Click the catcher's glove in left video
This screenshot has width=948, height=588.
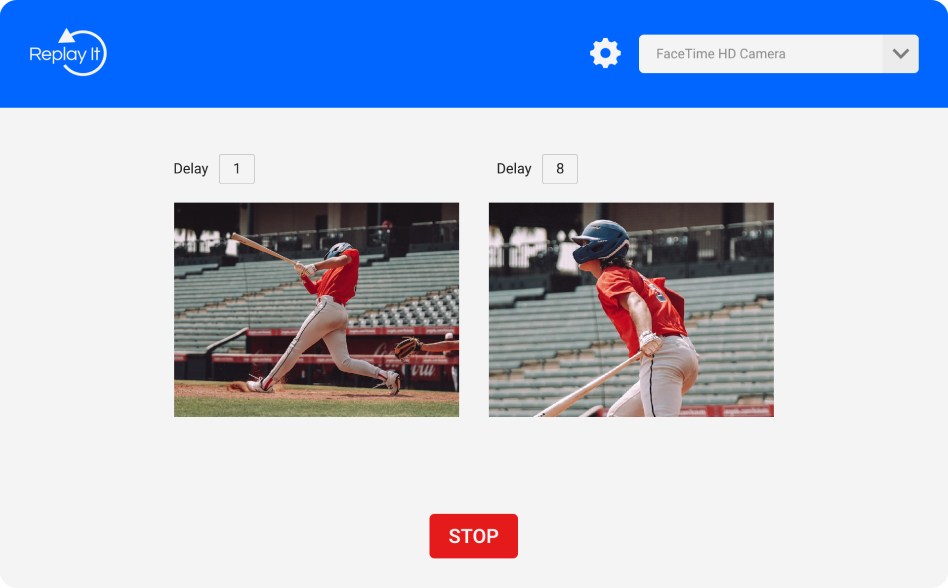pyautogui.click(x=406, y=348)
